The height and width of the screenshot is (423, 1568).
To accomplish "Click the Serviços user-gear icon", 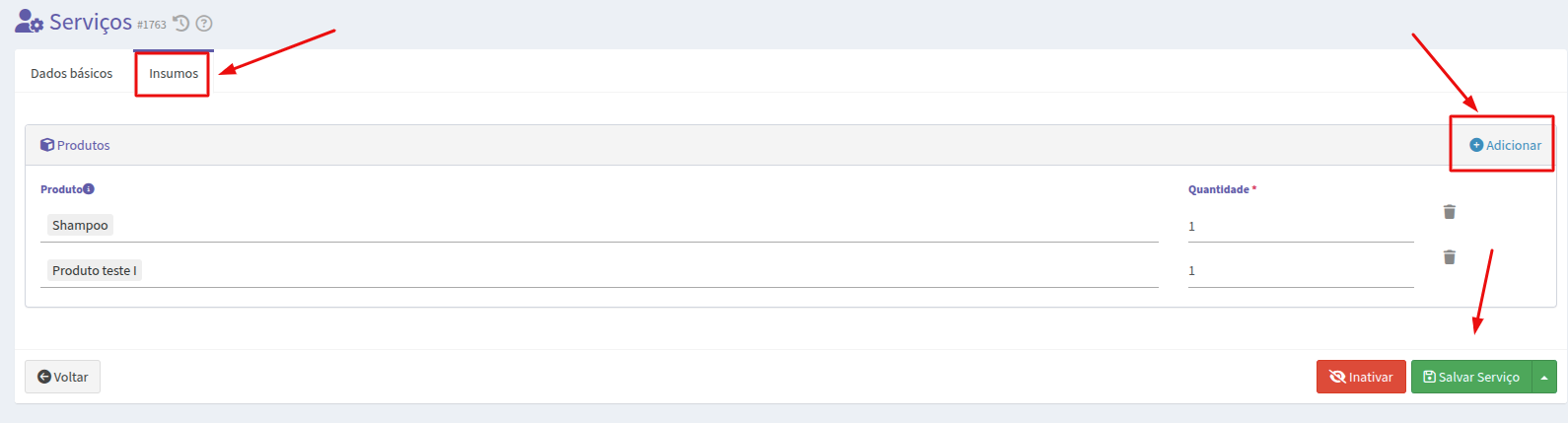I will click(29, 22).
